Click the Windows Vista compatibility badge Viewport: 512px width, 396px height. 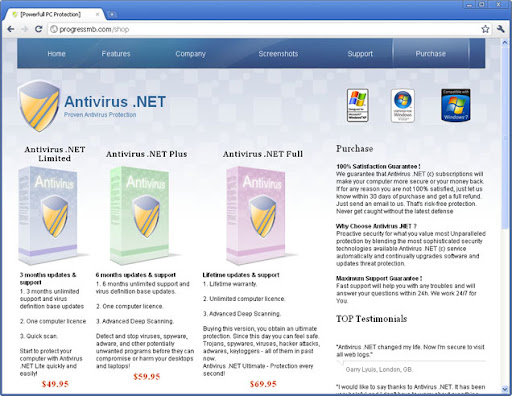pos(403,106)
